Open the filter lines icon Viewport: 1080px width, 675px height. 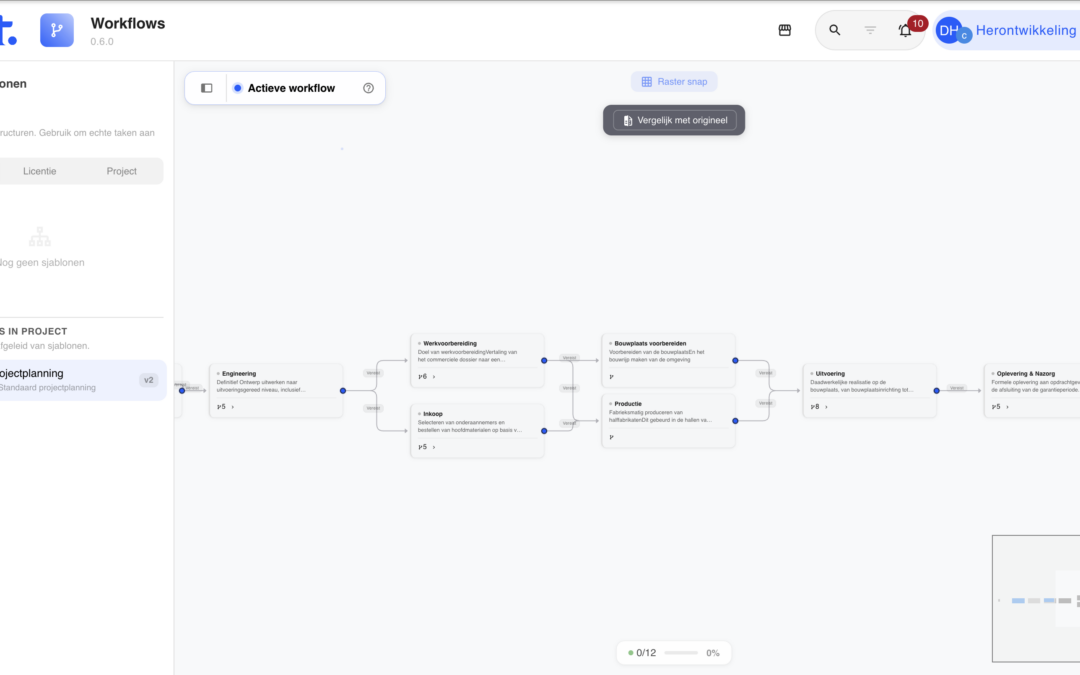pos(870,30)
